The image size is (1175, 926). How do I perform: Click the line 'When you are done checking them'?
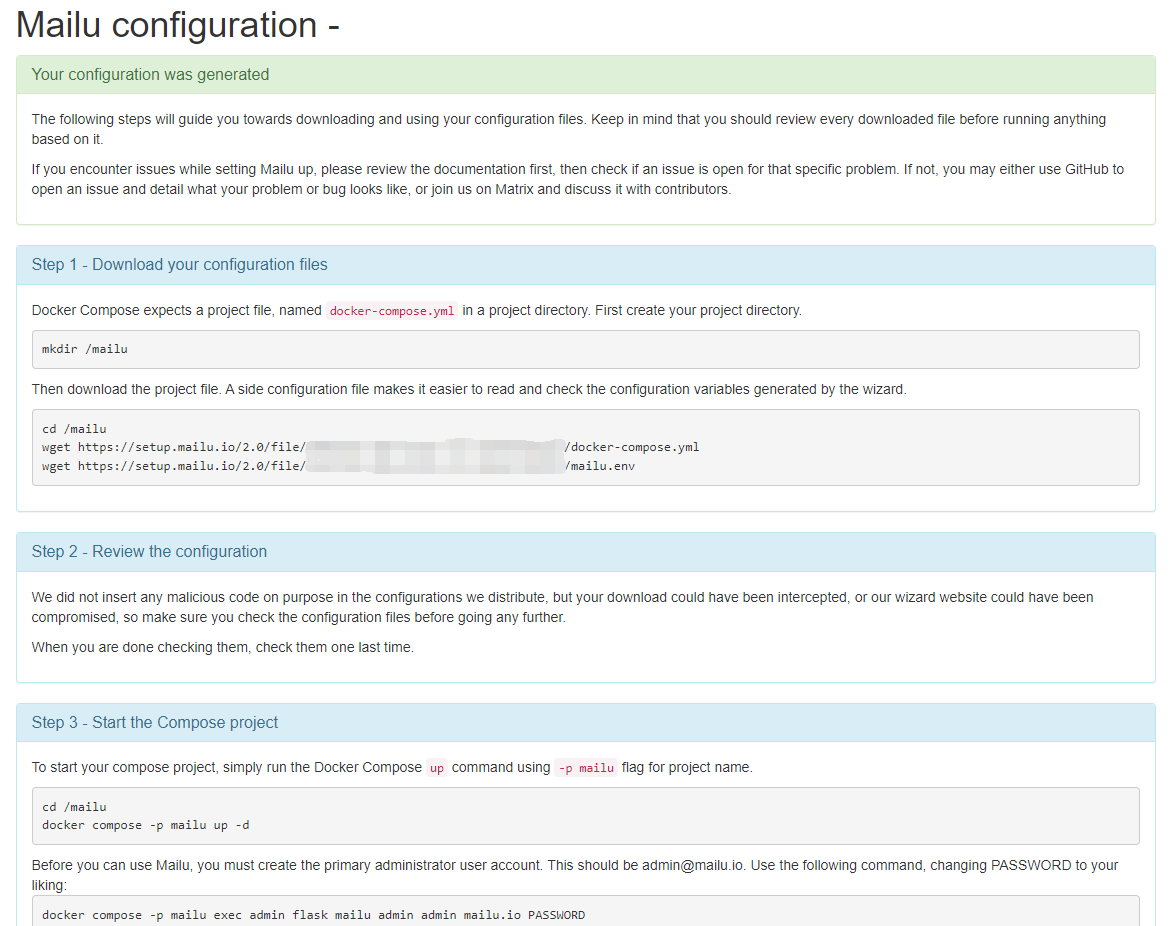[223, 647]
